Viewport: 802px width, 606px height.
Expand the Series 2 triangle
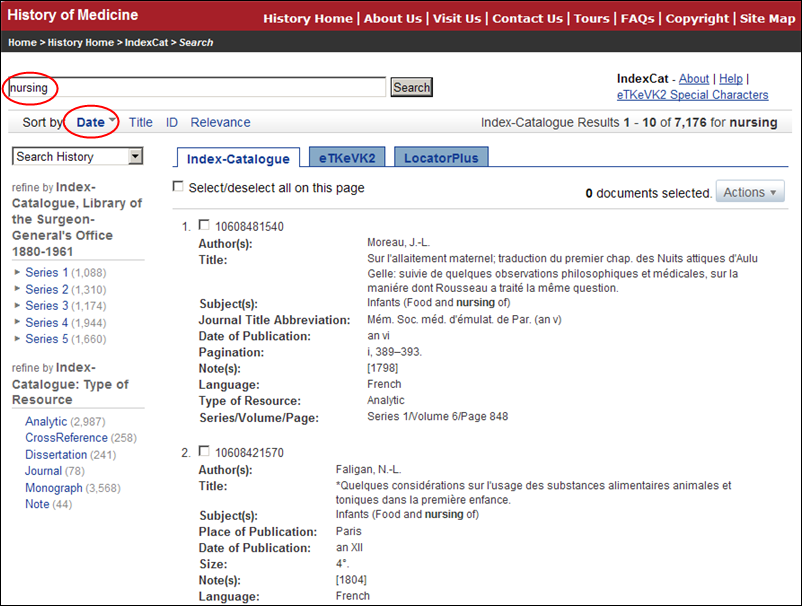click(17, 289)
